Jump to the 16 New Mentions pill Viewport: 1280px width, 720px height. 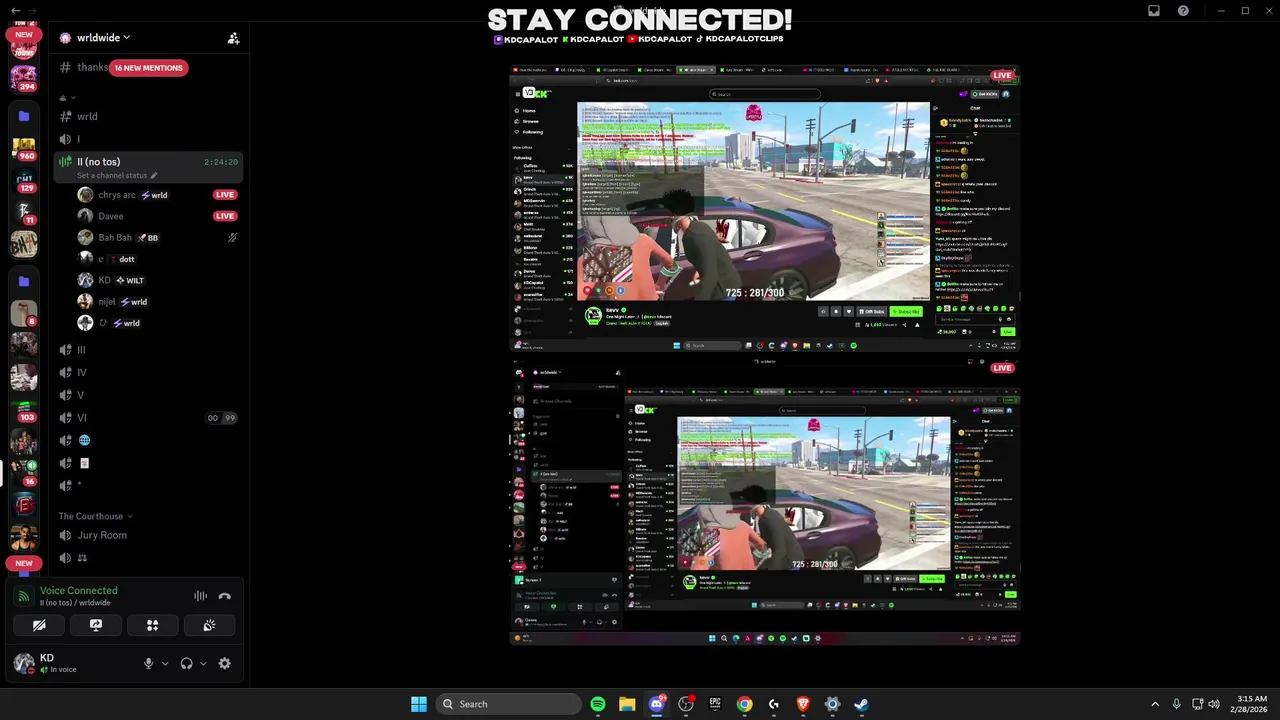pyautogui.click(x=148, y=68)
